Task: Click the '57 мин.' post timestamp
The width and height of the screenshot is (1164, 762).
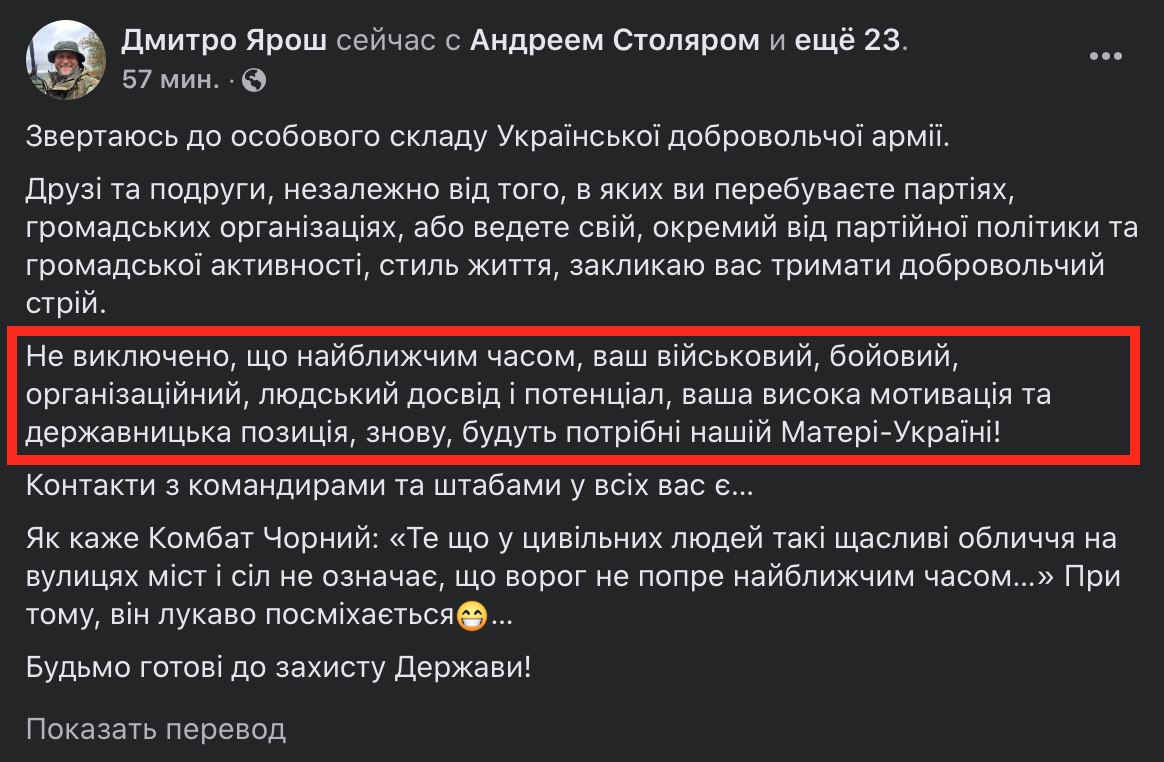Action: [x=170, y=80]
